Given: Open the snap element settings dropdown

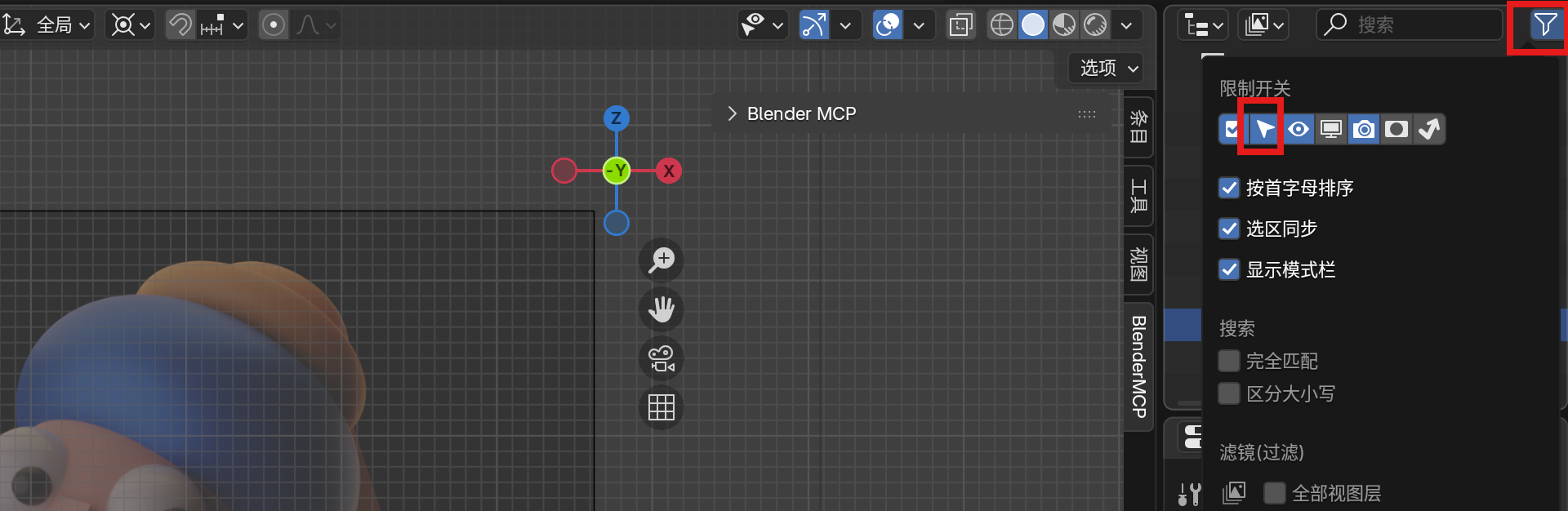Looking at the screenshot, I should point(221,25).
